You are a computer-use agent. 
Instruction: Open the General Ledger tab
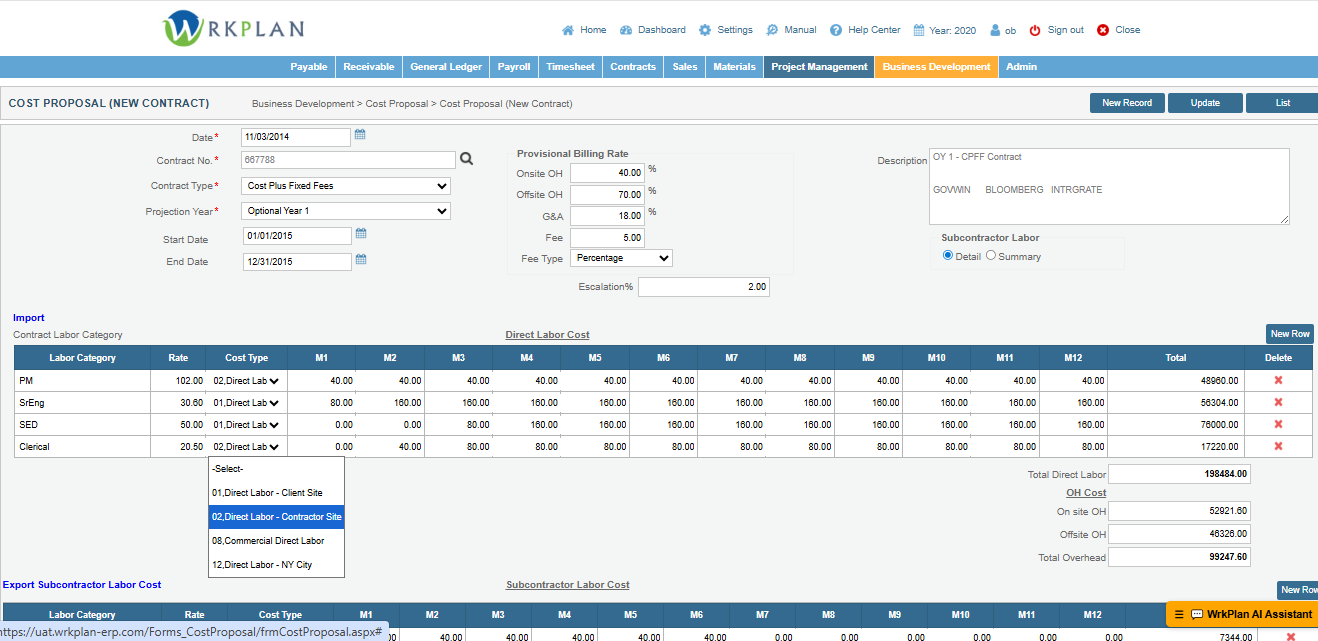[x=446, y=67]
